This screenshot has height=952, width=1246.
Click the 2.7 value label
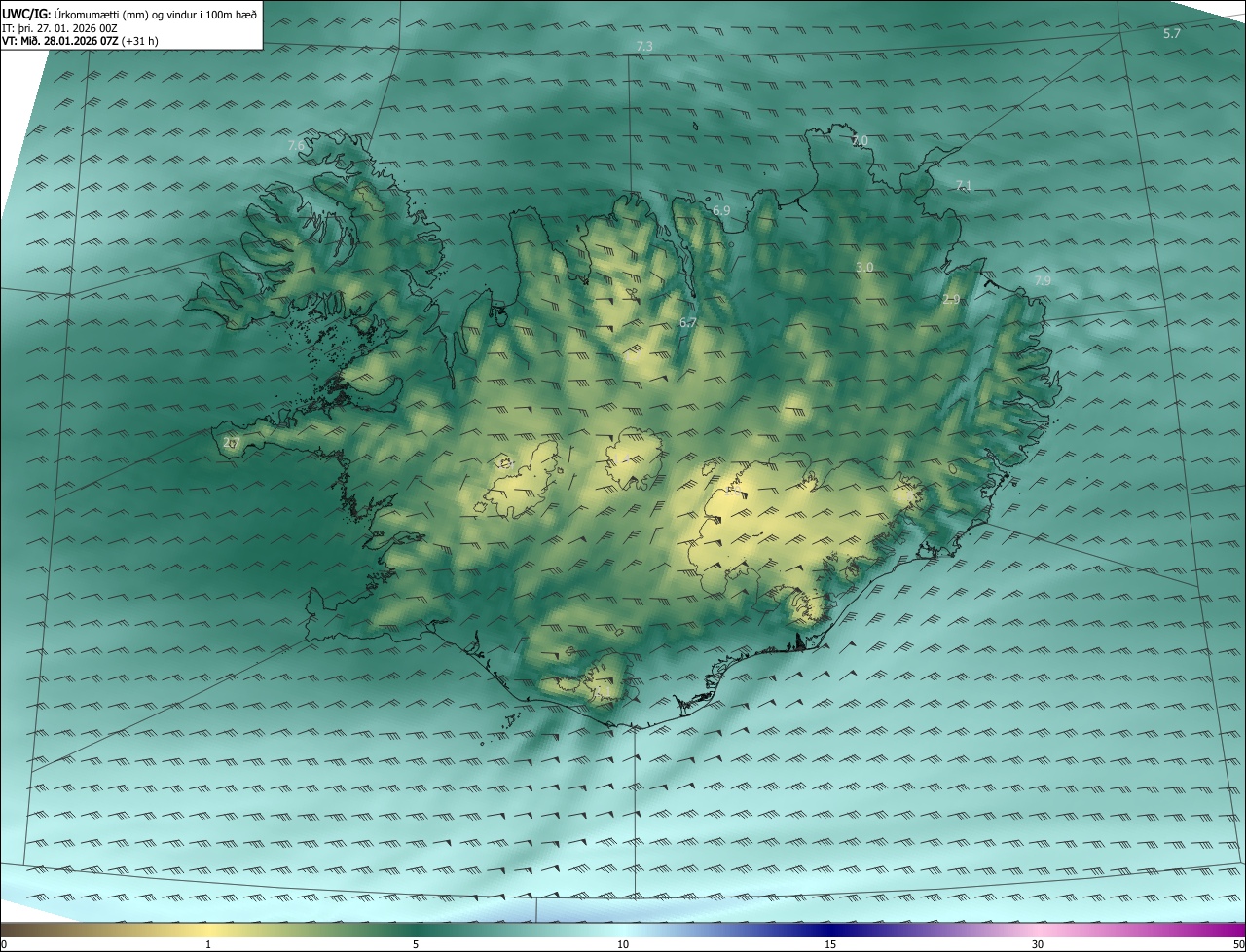231,442
